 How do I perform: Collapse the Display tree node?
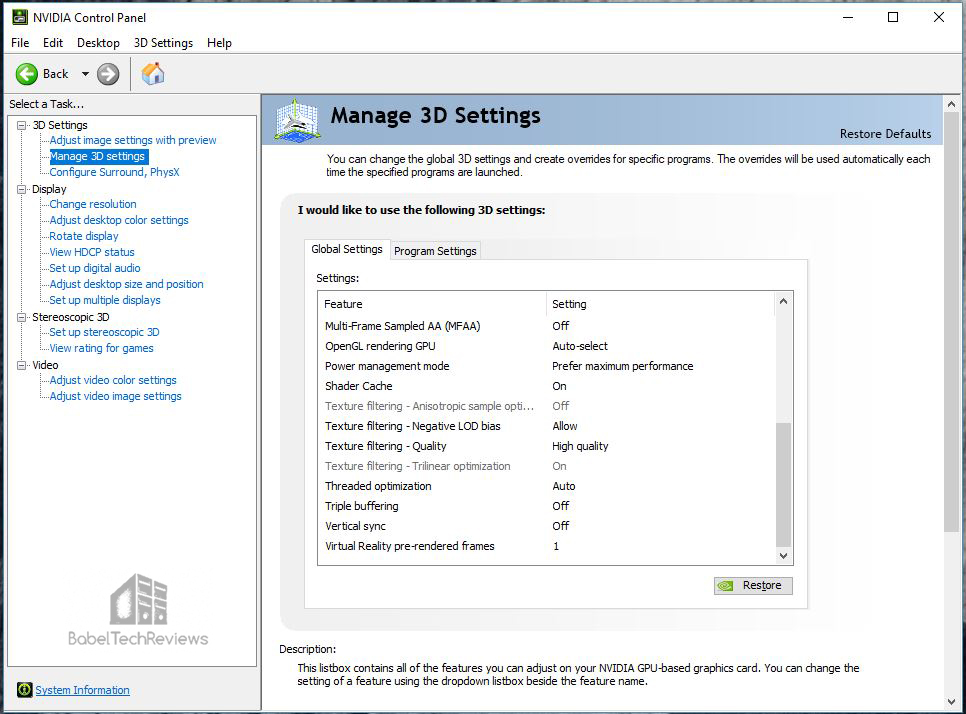point(22,189)
